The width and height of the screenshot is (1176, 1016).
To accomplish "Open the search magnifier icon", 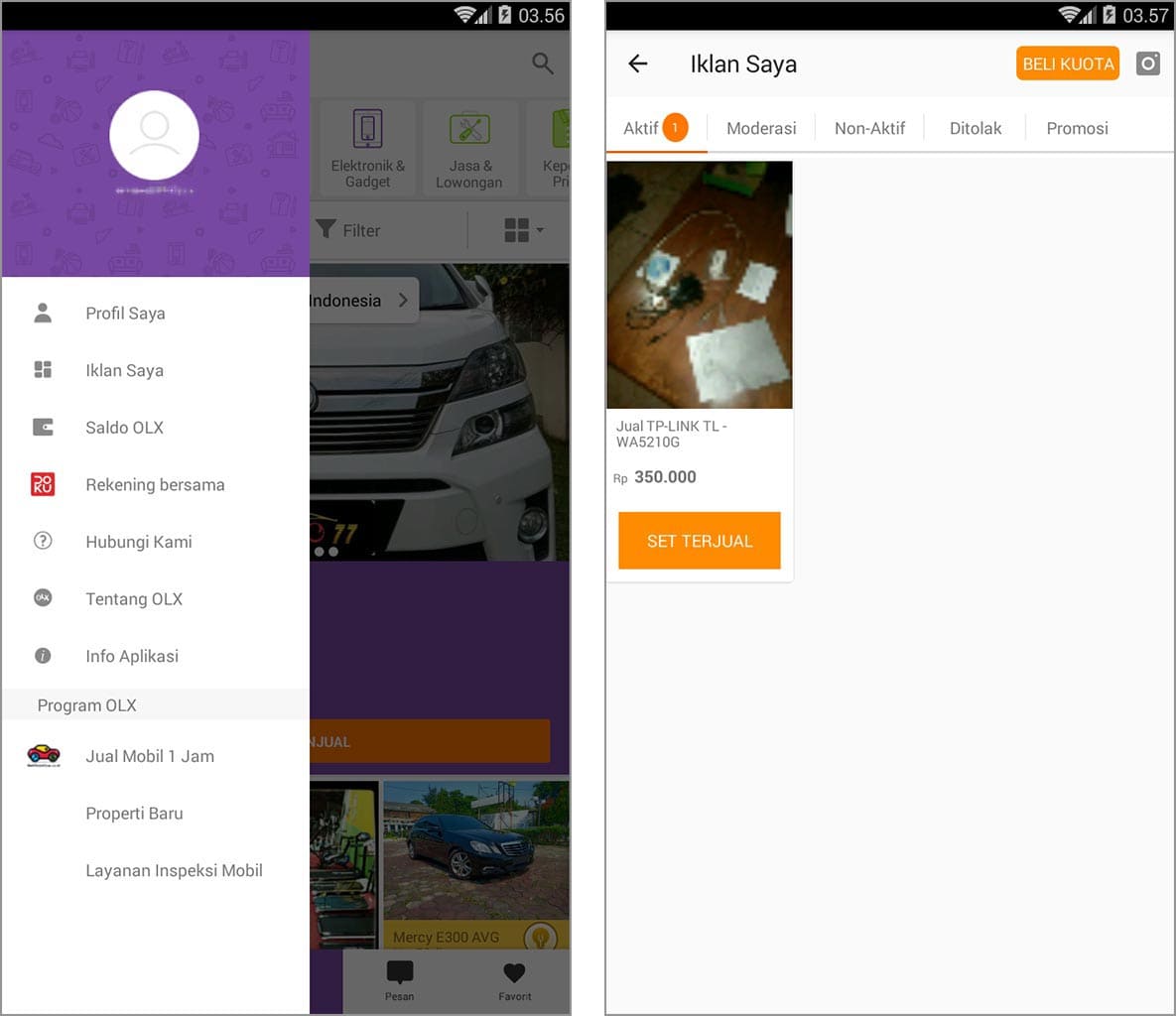I will 542,63.
